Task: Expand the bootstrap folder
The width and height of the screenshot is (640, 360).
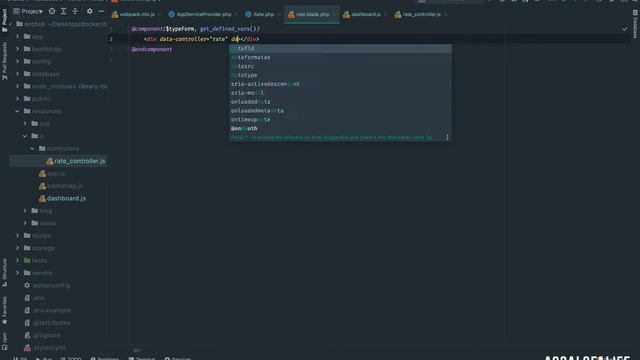Action: pos(18,49)
